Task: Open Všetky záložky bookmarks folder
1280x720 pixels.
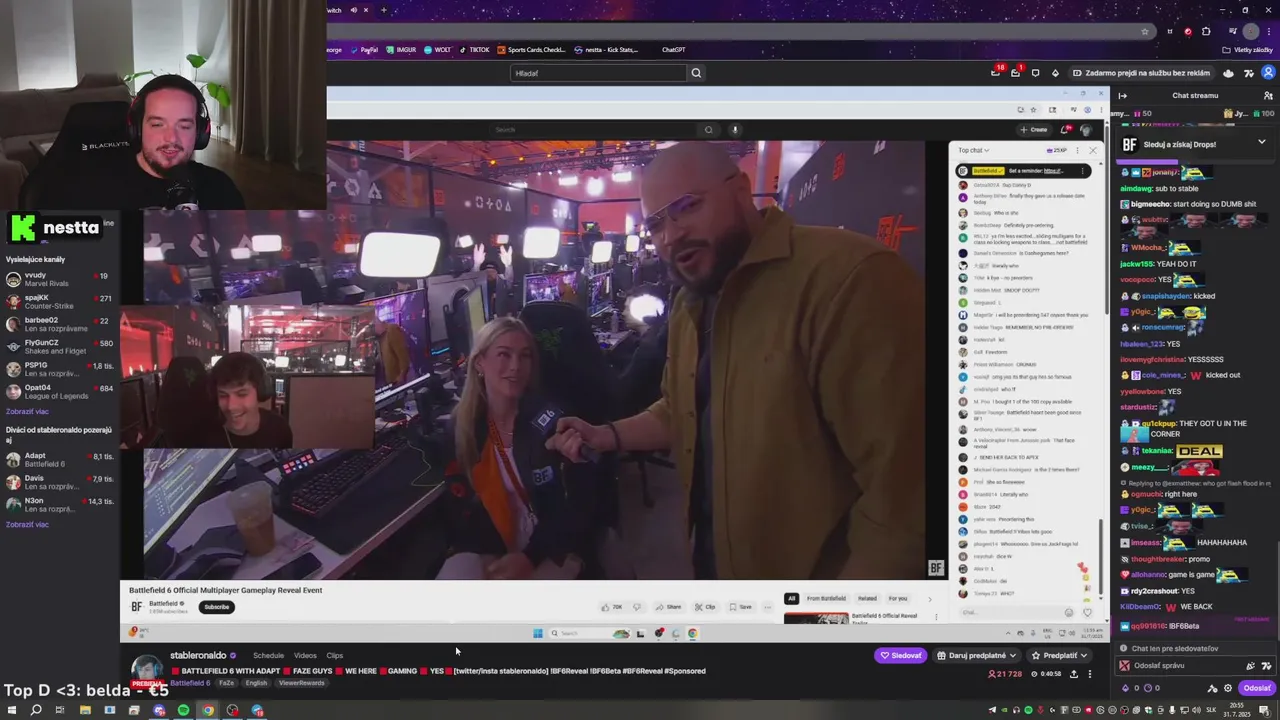Action: point(1248,49)
